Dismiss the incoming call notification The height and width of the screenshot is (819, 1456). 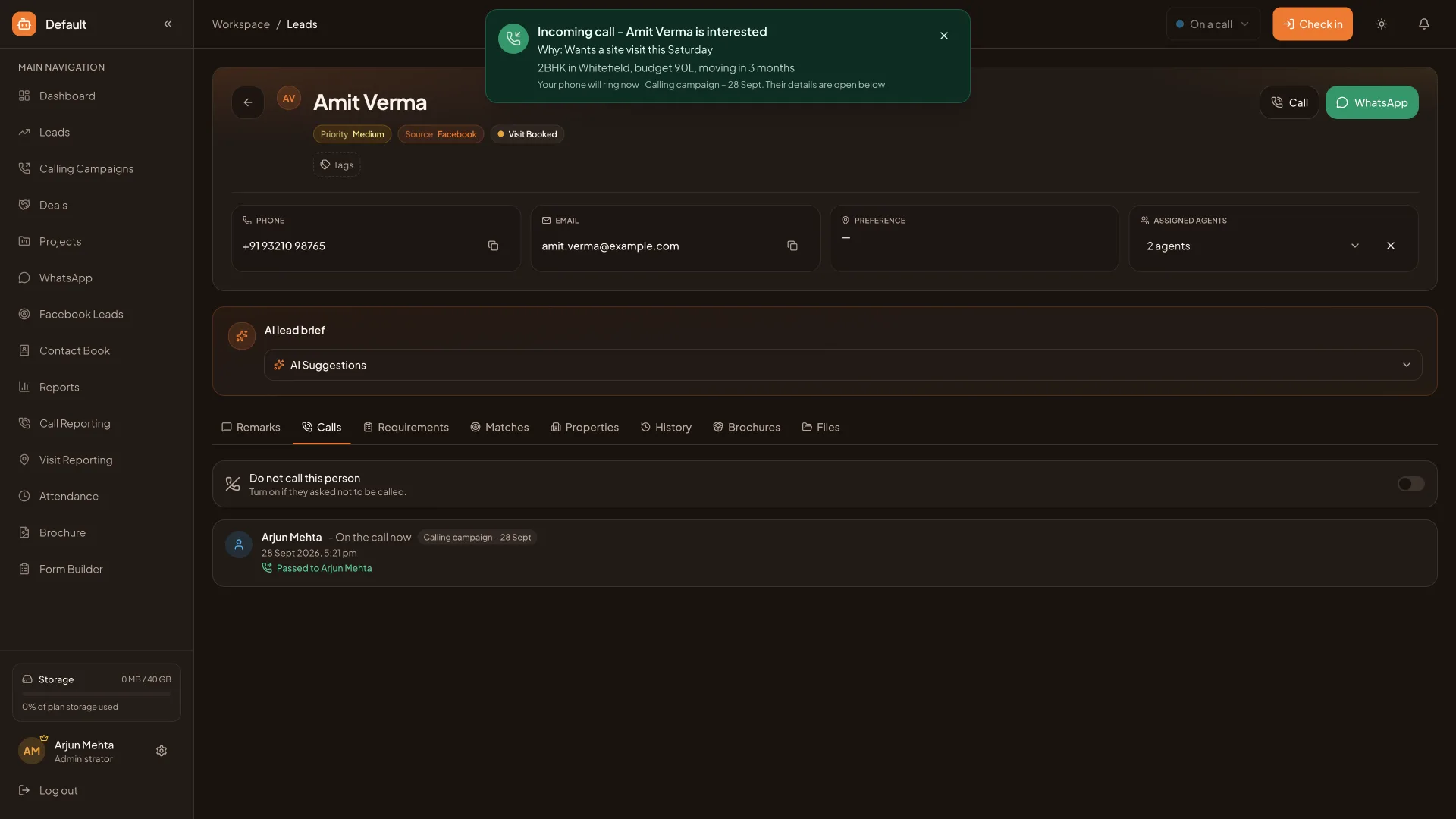pyautogui.click(x=944, y=36)
